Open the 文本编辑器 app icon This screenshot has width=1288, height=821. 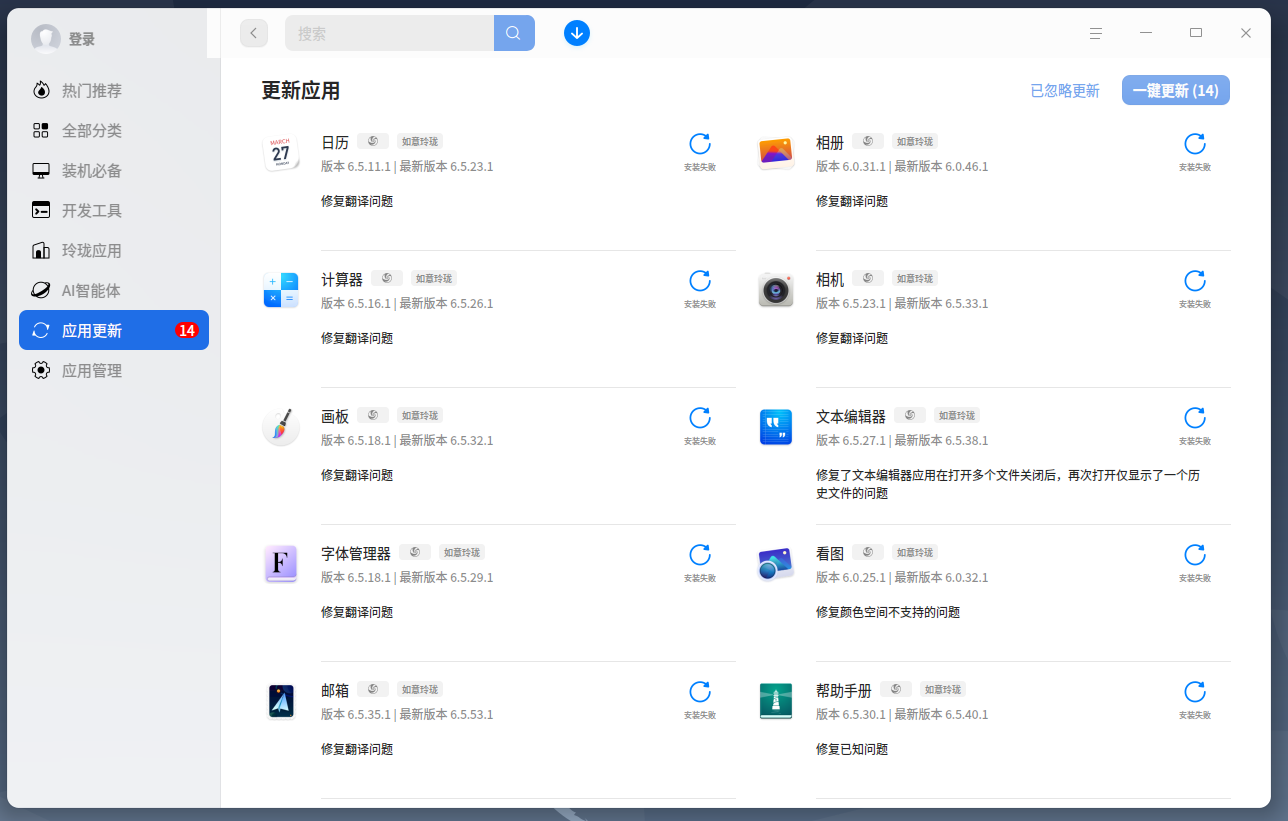[776, 427]
